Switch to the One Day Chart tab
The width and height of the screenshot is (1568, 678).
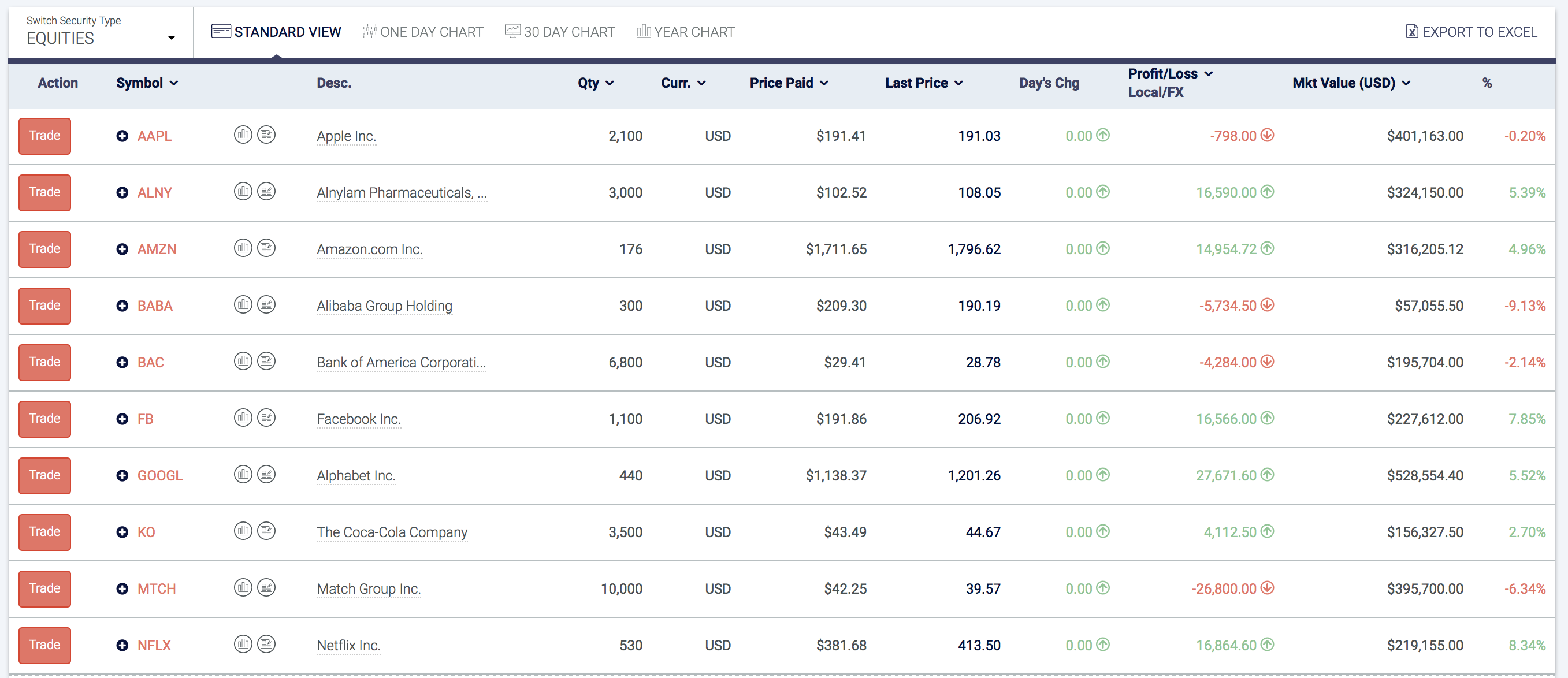422,32
